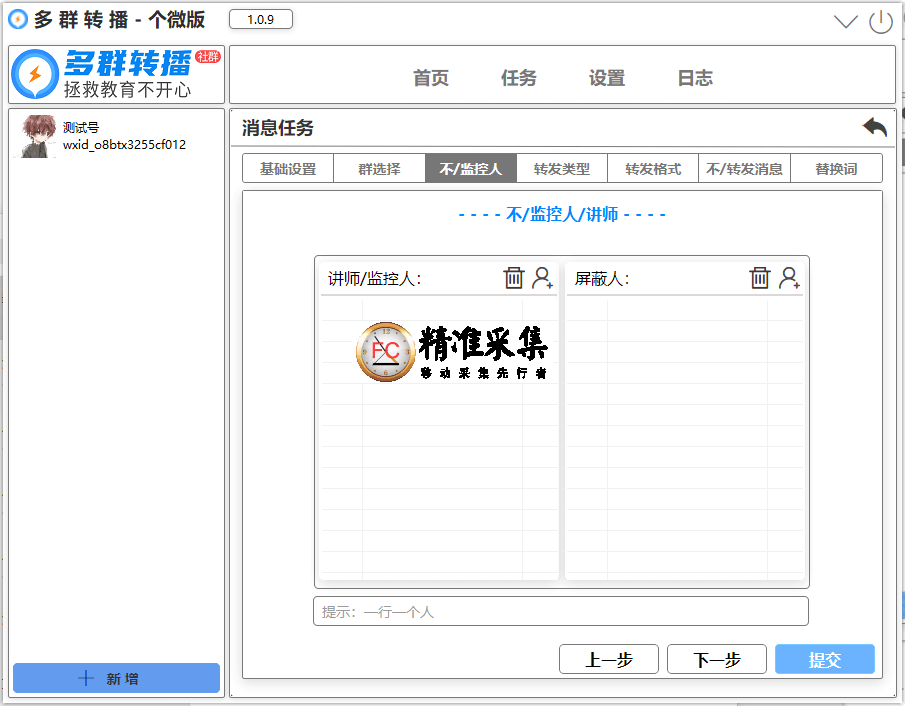Click the 下一步 button
905x706 pixels.
pyautogui.click(x=717, y=659)
